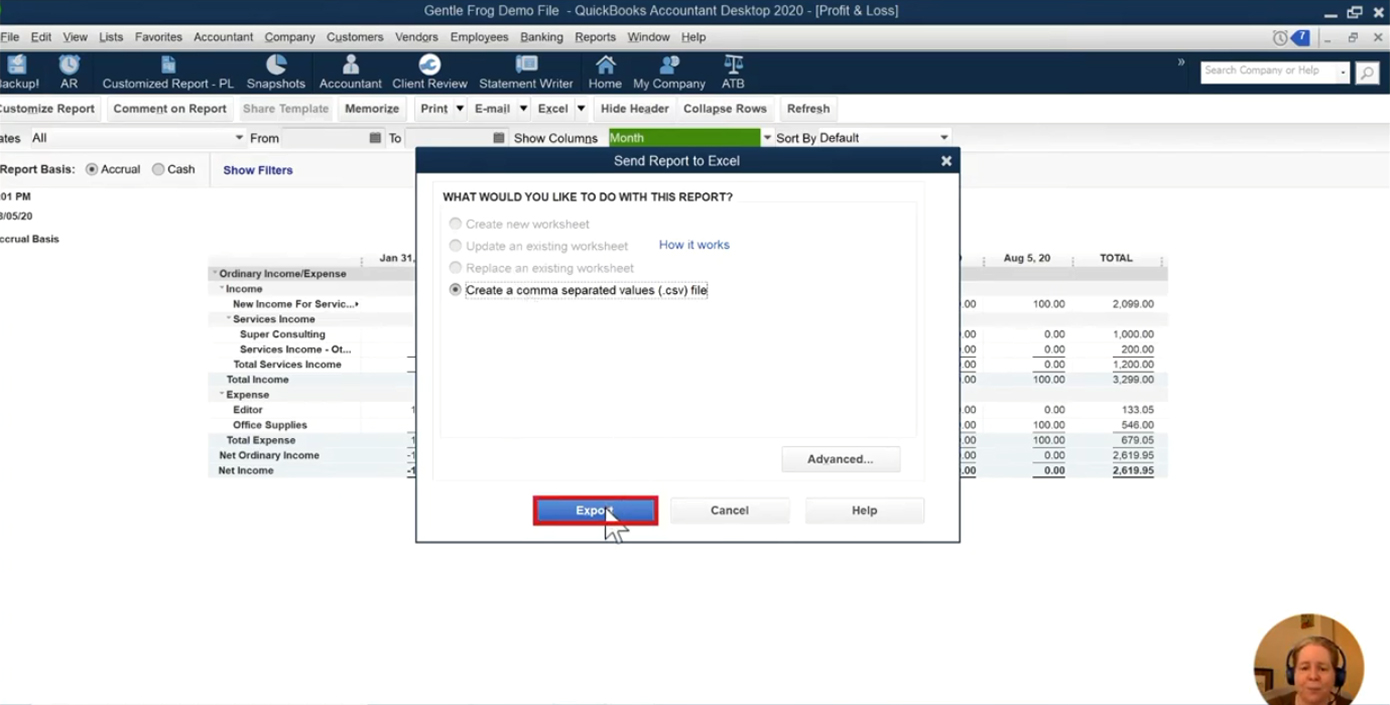Collapse the Ordinary Income/Expense section
The height and width of the screenshot is (705, 1390).
(214, 274)
